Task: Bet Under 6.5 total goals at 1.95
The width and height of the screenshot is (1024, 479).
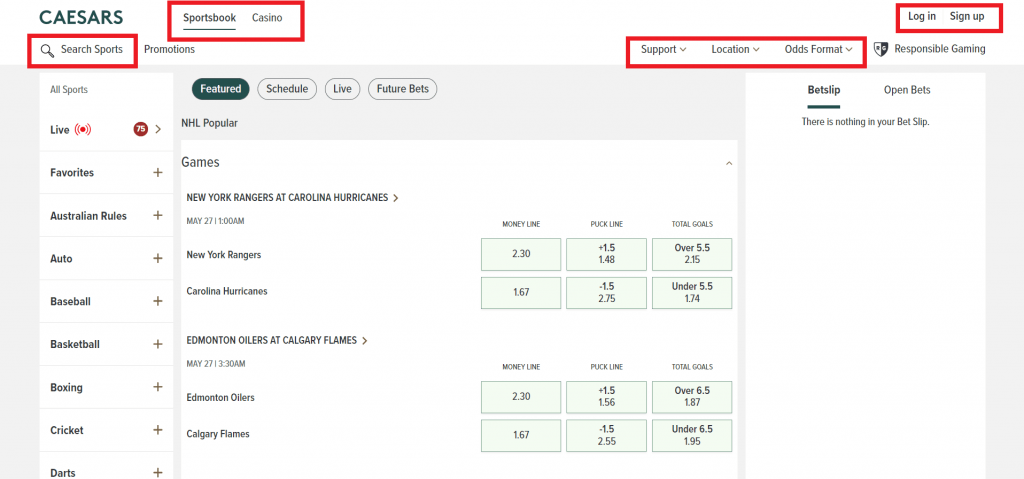Action: [x=692, y=435]
